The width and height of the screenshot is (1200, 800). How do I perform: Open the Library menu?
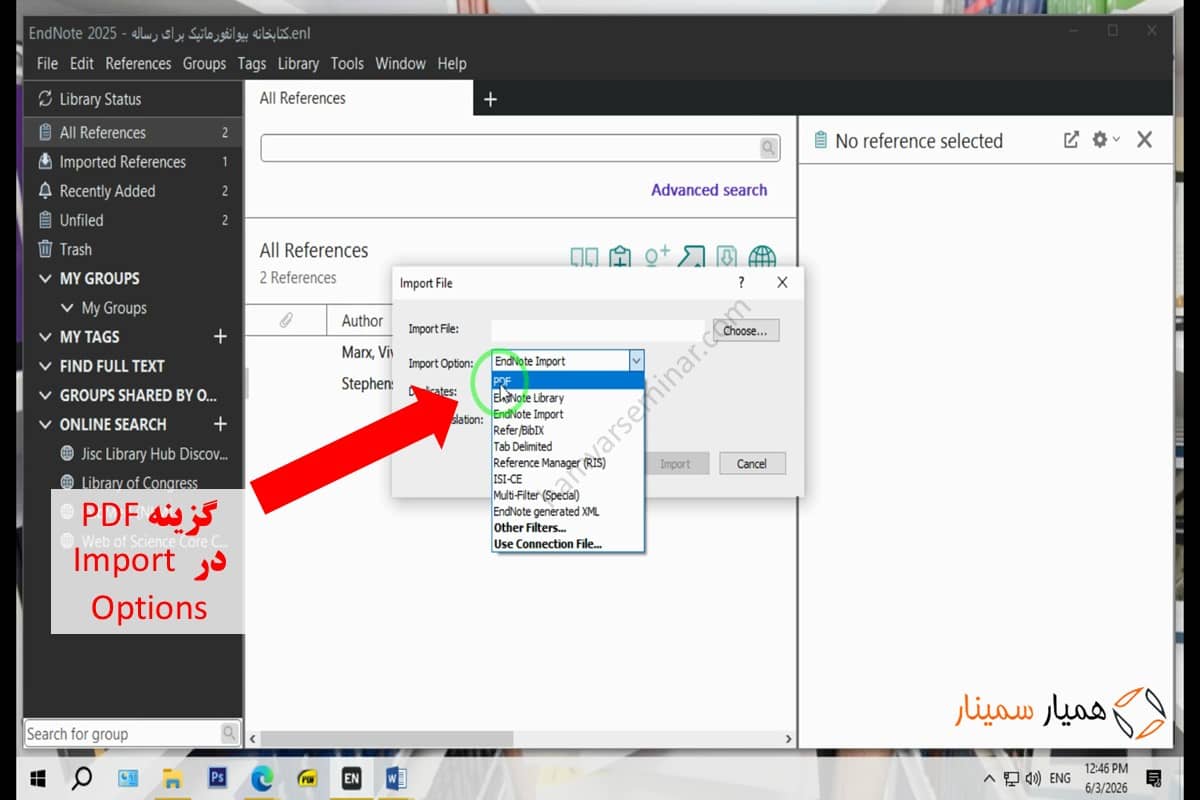pyautogui.click(x=298, y=63)
